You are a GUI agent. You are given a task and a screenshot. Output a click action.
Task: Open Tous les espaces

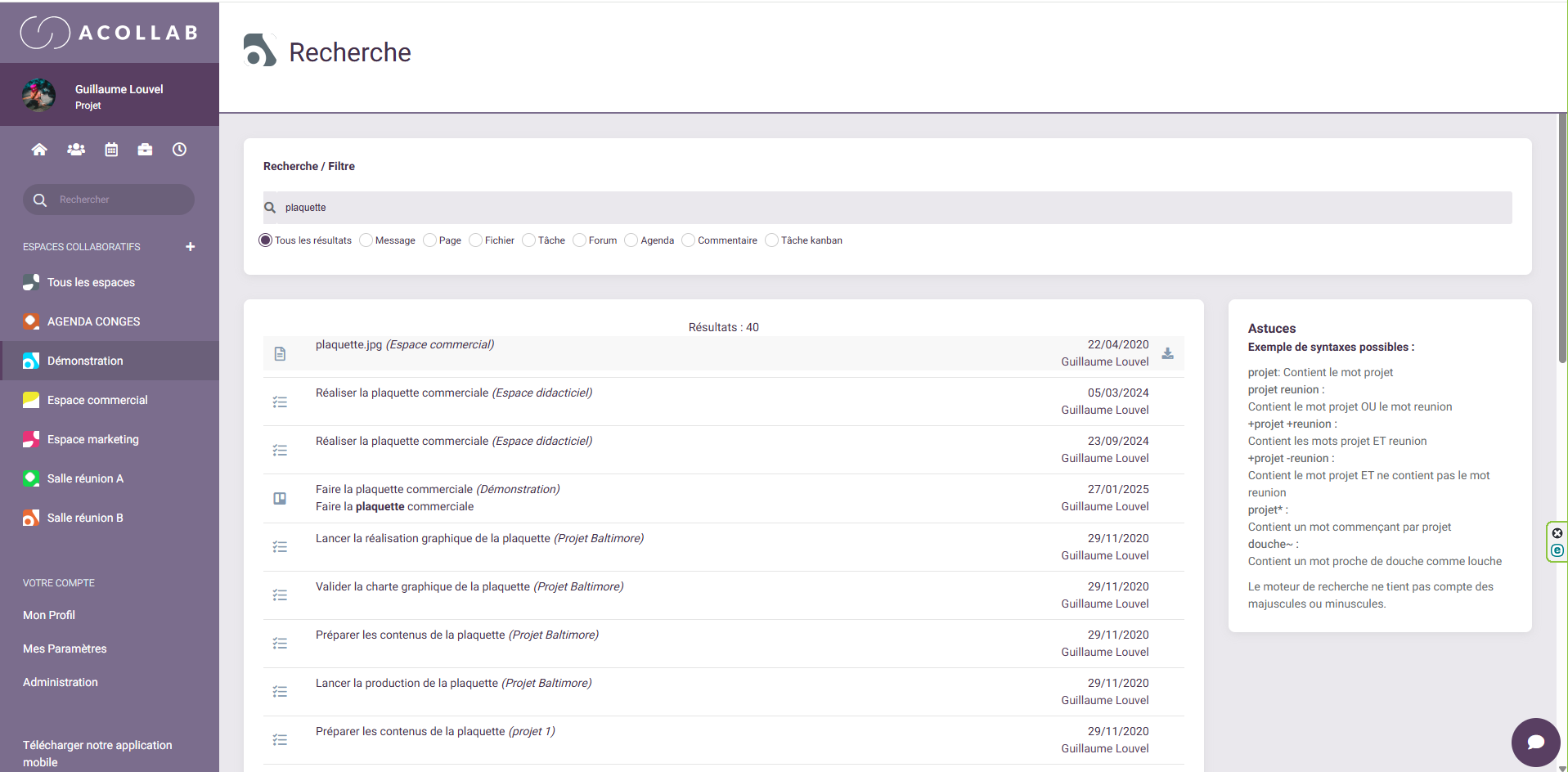pos(91,282)
